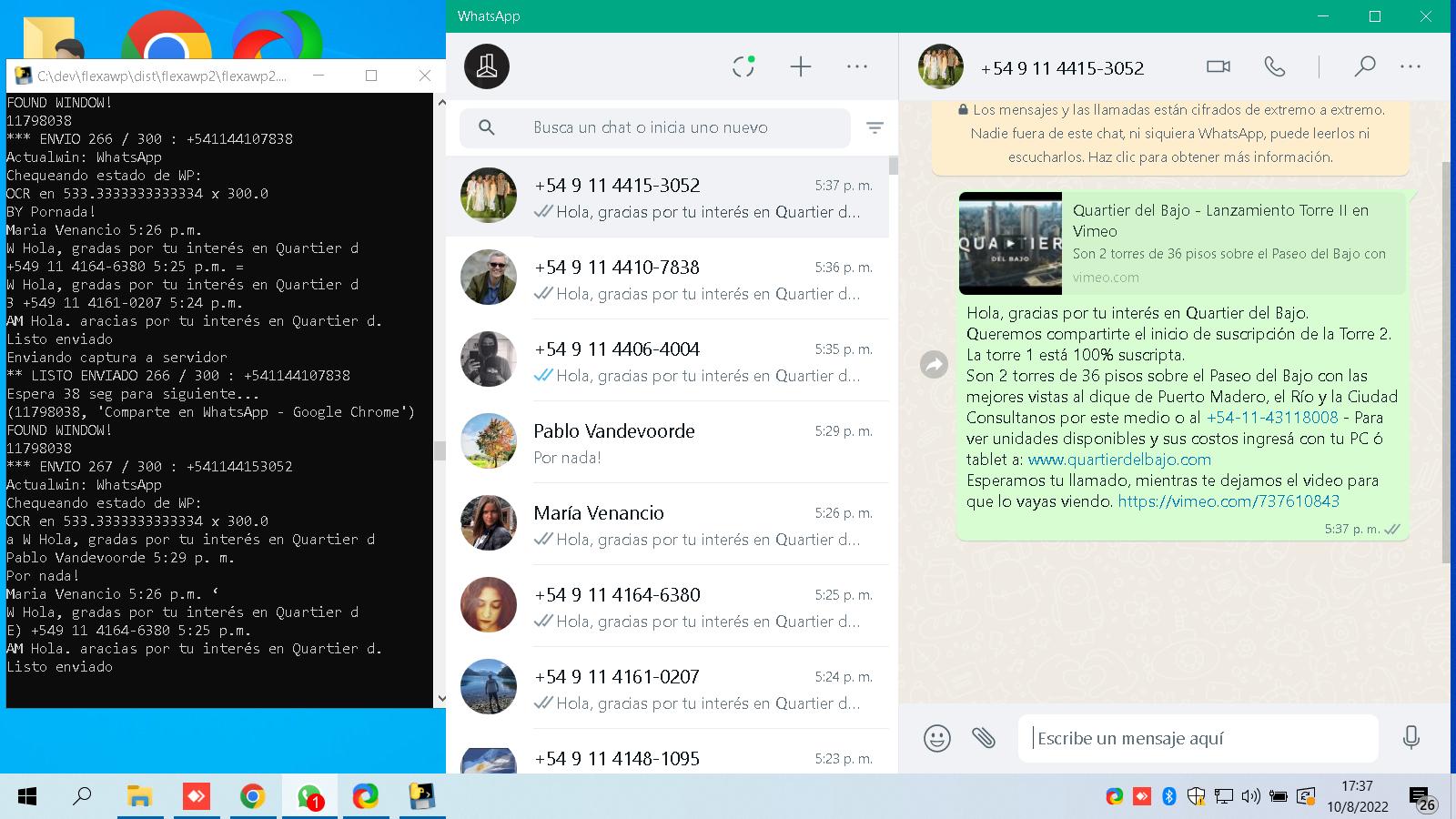
Task: Switch to the Python console app in the taskbar
Action: (422, 797)
